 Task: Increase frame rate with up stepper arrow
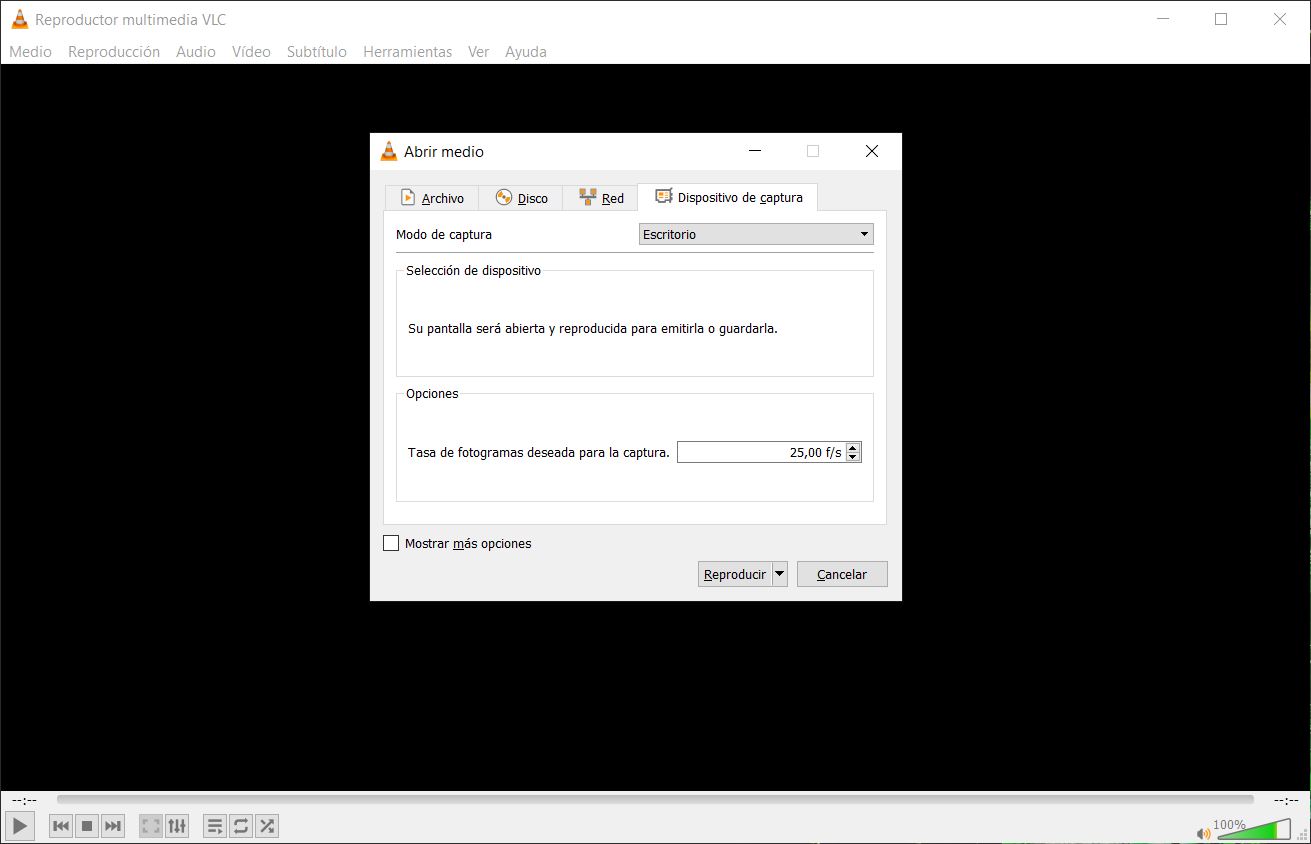click(852, 448)
